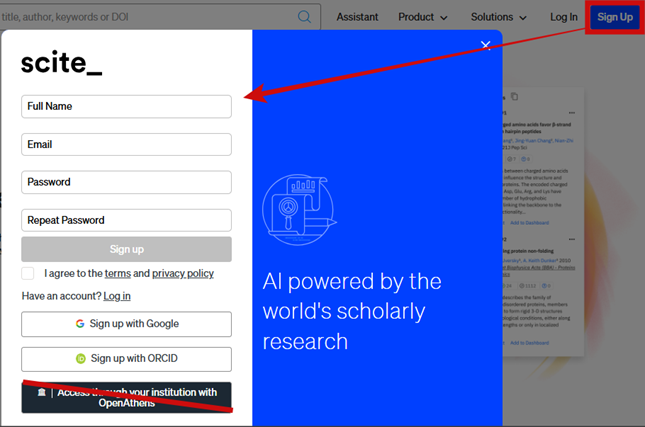Click the search magnifier icon
This screenshot has height=427, width=645.
coord(304,17)
